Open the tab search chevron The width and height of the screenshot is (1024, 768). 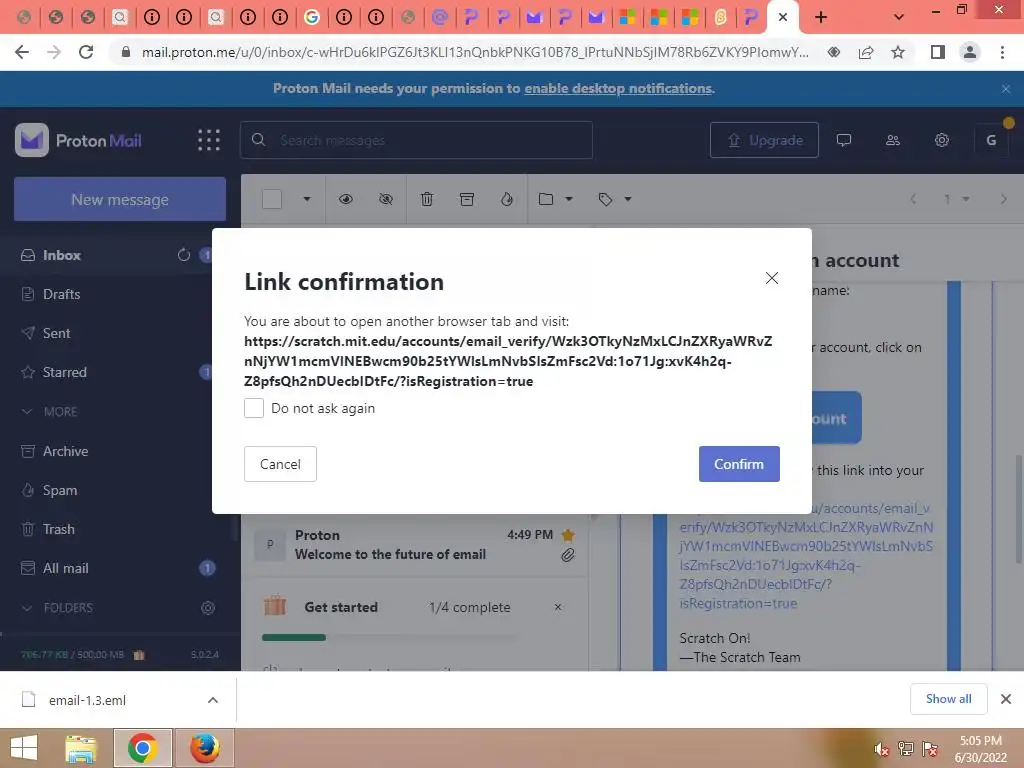pyautogui.click(x=899, y=17)
